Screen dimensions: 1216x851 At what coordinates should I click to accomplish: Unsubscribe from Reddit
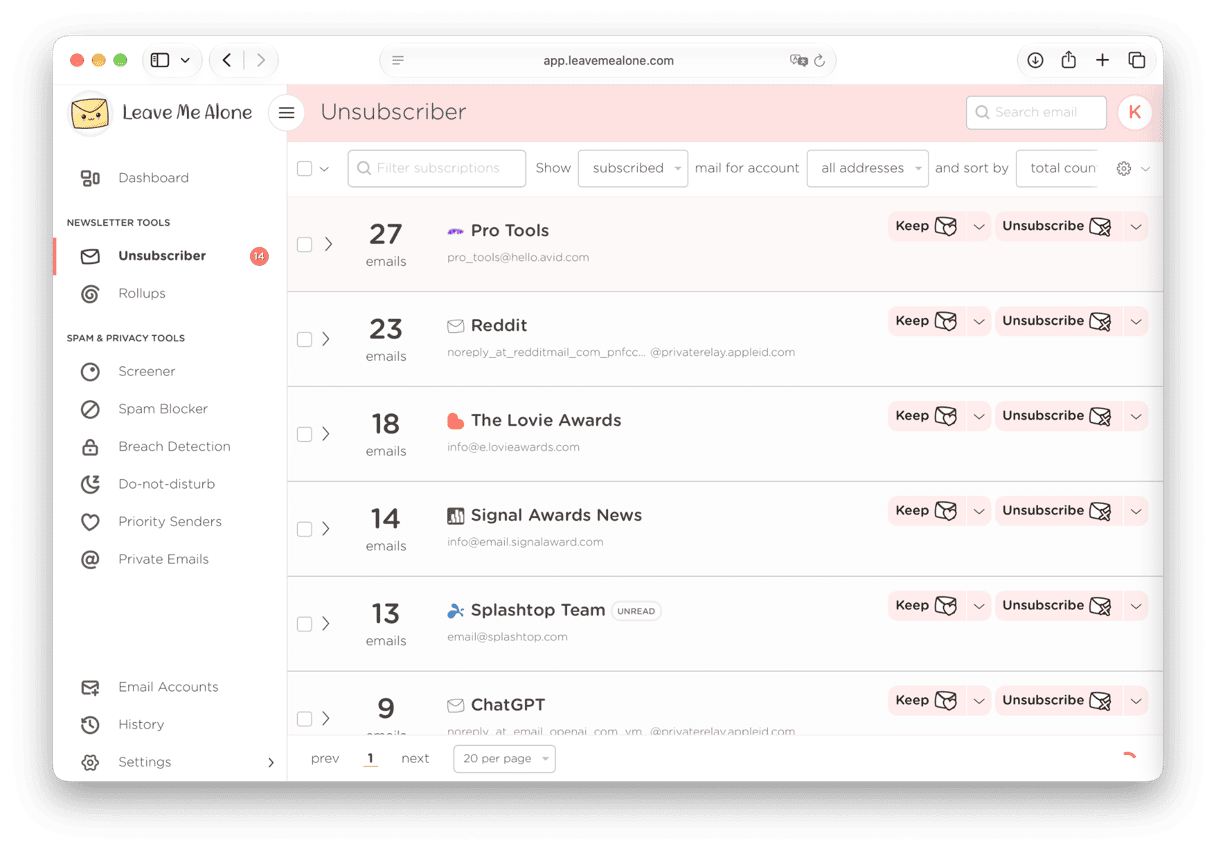tap(1057, 322)
